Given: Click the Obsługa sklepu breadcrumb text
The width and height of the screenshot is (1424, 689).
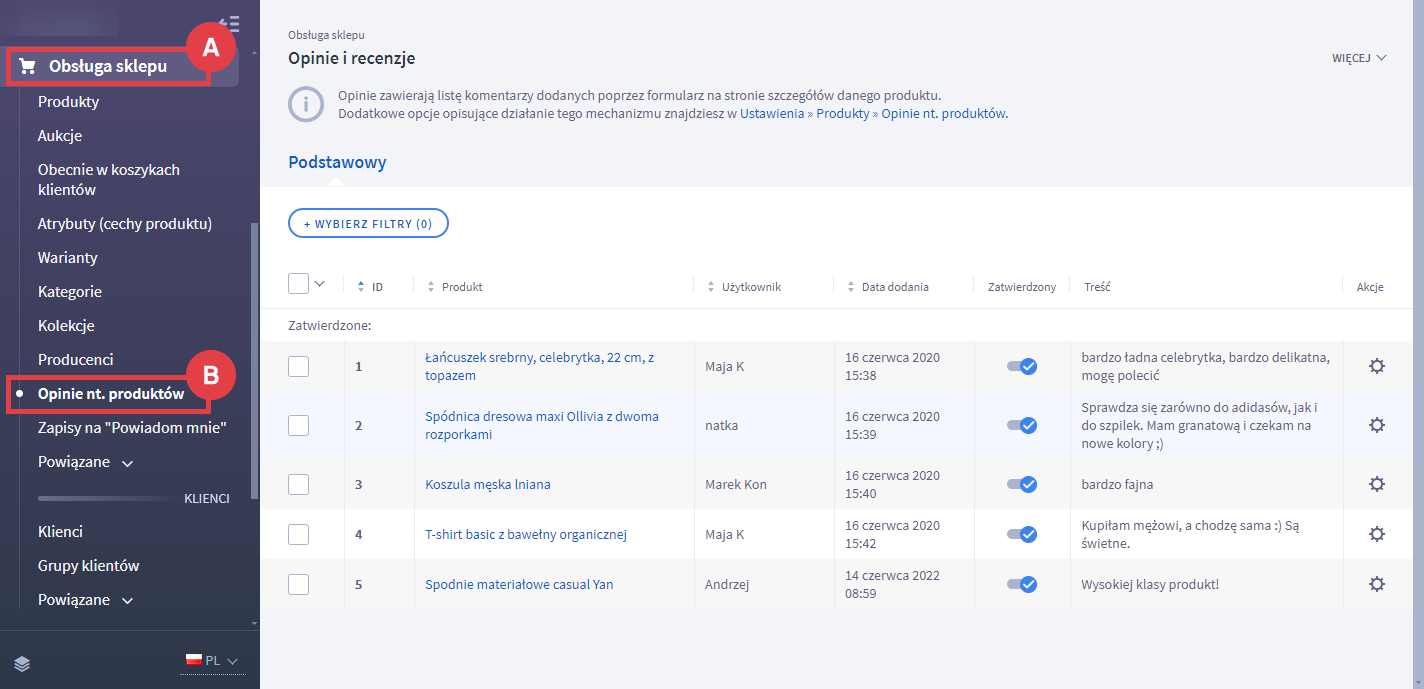Looking at the screenshot, I should [326, 35].
